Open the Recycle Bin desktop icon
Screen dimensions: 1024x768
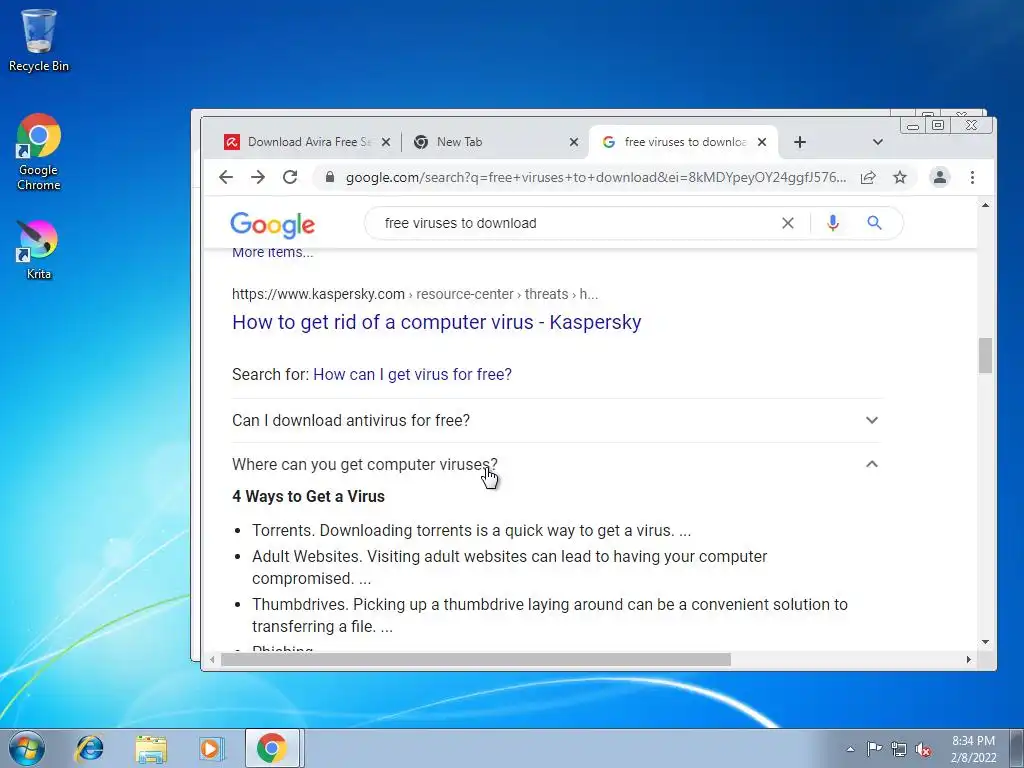(39, 40)
